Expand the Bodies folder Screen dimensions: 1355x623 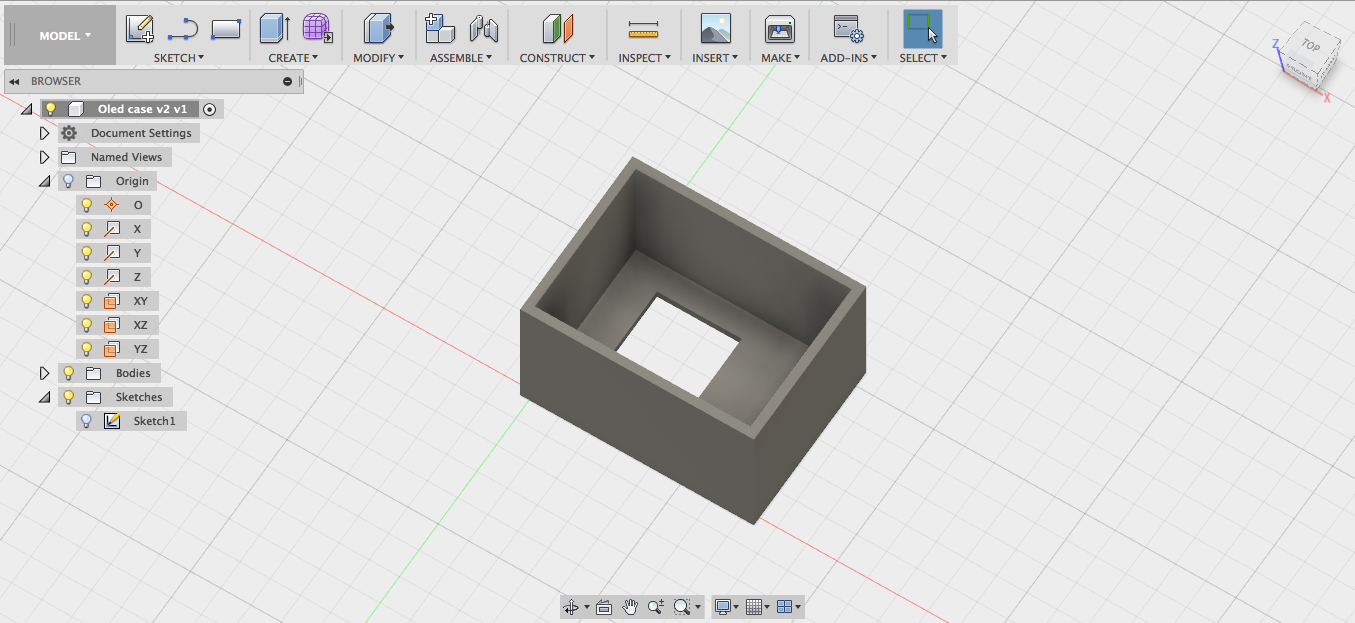(44, 373)
